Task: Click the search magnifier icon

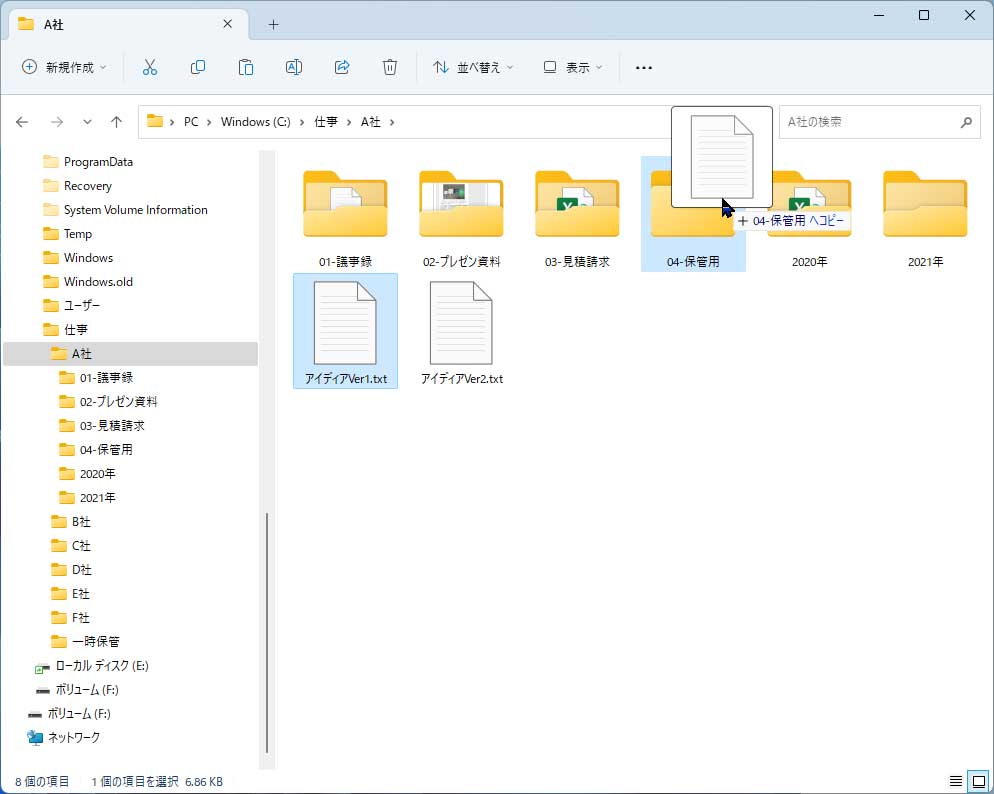Action: [x=966, y=122]
